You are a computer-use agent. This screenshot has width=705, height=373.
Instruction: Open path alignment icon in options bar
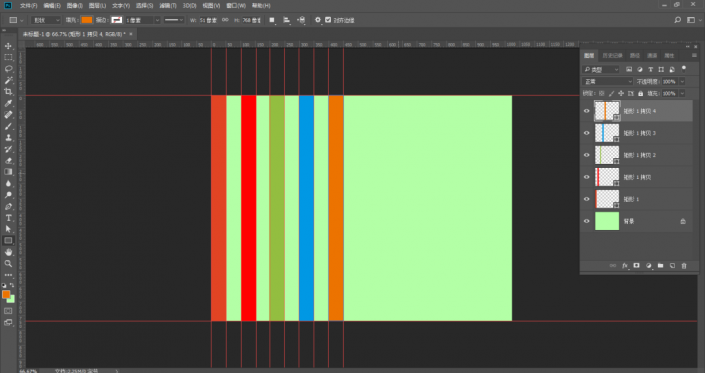pyautogui.click(x=286, y=20)
